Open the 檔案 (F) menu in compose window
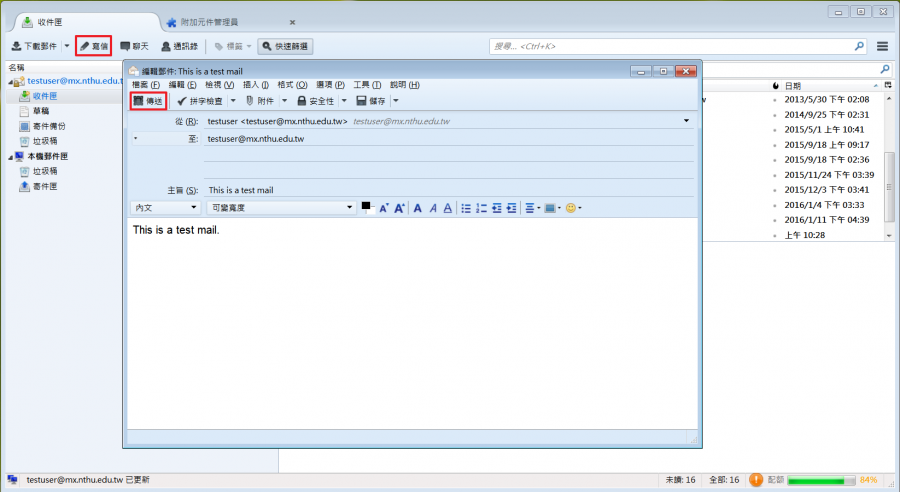 click(x=145, y=85)
